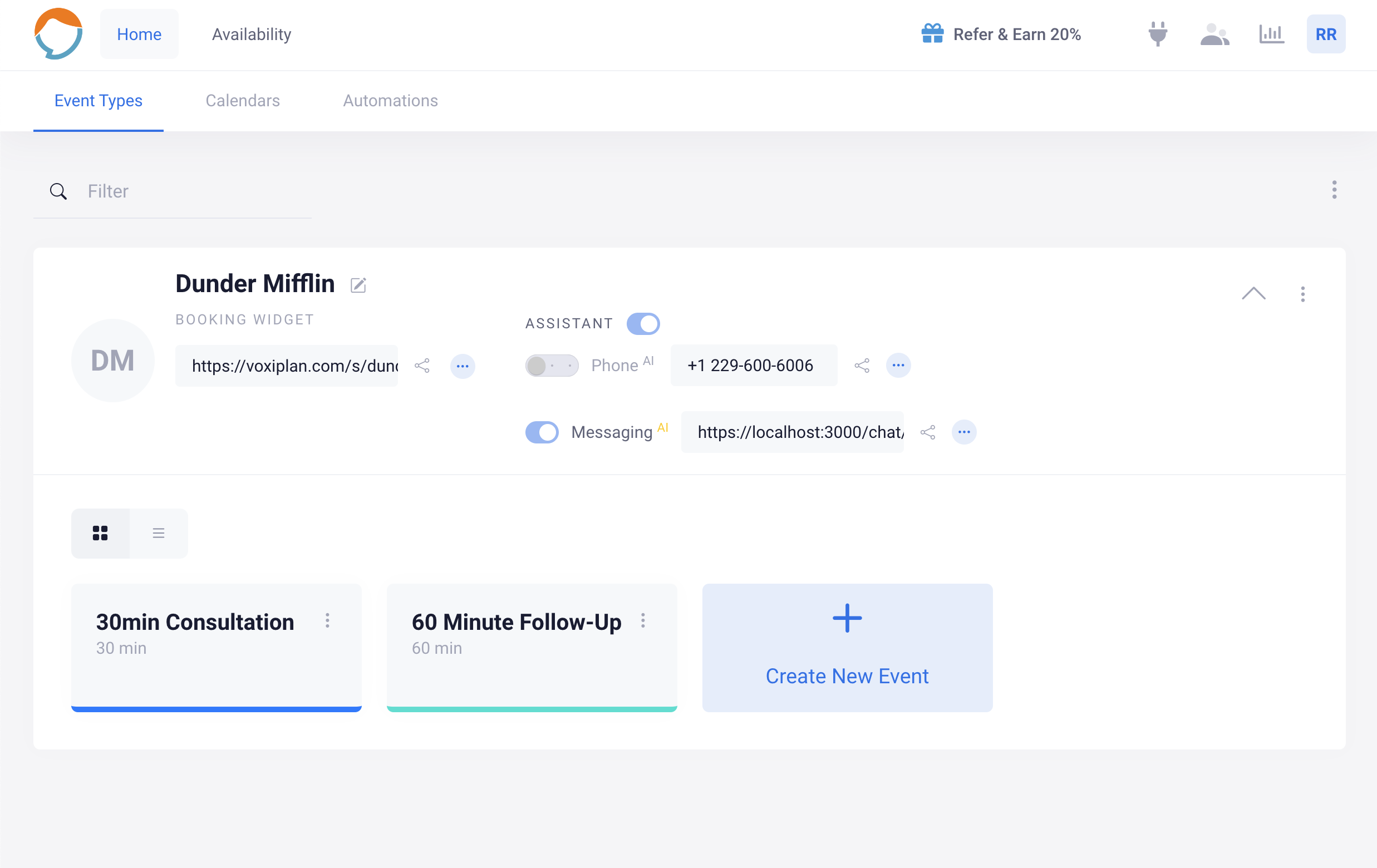
Task: Share the booking widget link
Action: (x=422, y=366)
